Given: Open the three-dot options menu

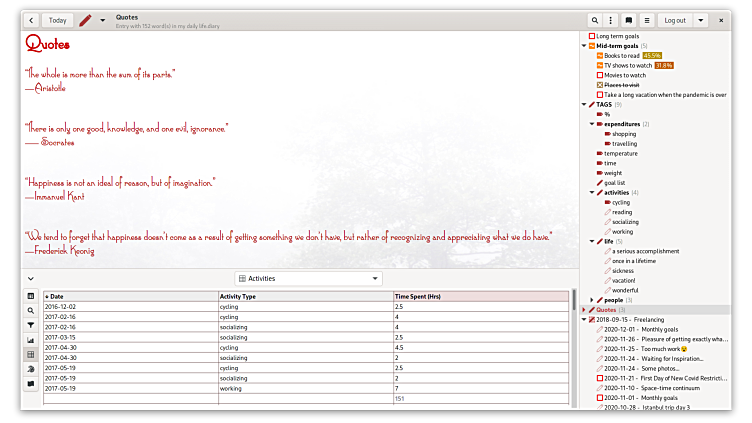Looking at the screenshot, I should click(611, 20).
